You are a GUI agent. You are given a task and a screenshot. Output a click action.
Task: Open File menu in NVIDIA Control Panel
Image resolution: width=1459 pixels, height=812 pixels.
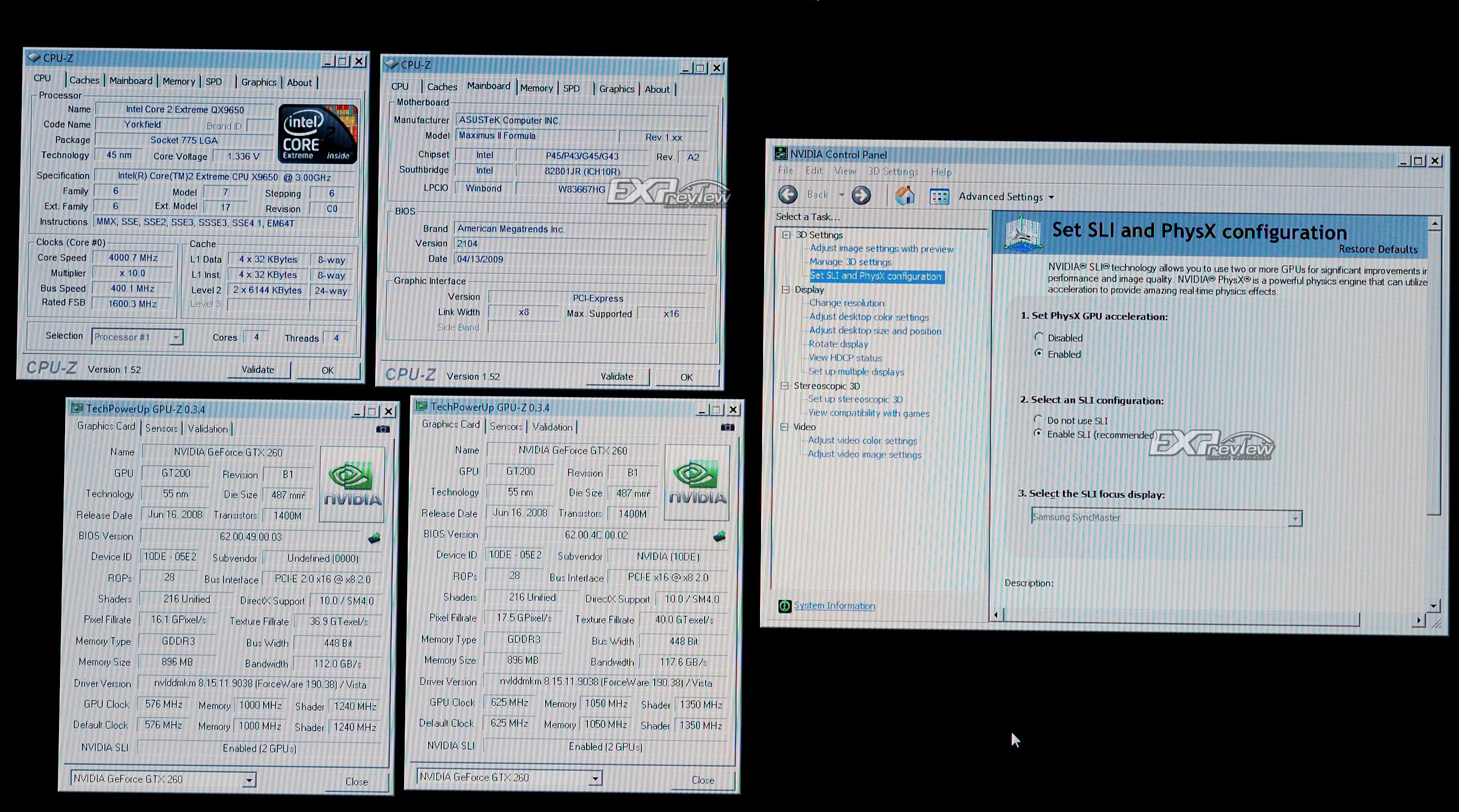pyautogui.click(x=785, y=170)
